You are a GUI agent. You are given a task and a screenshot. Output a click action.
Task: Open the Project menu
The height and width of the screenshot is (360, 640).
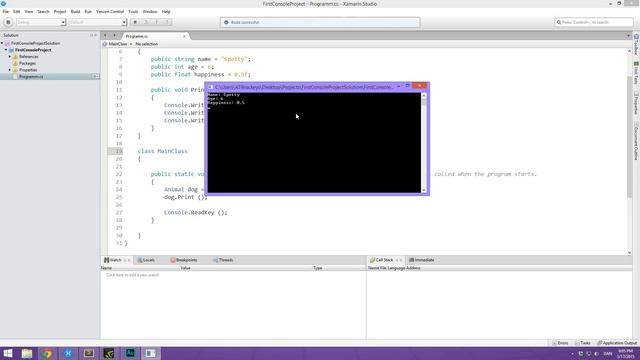point(60,11)
